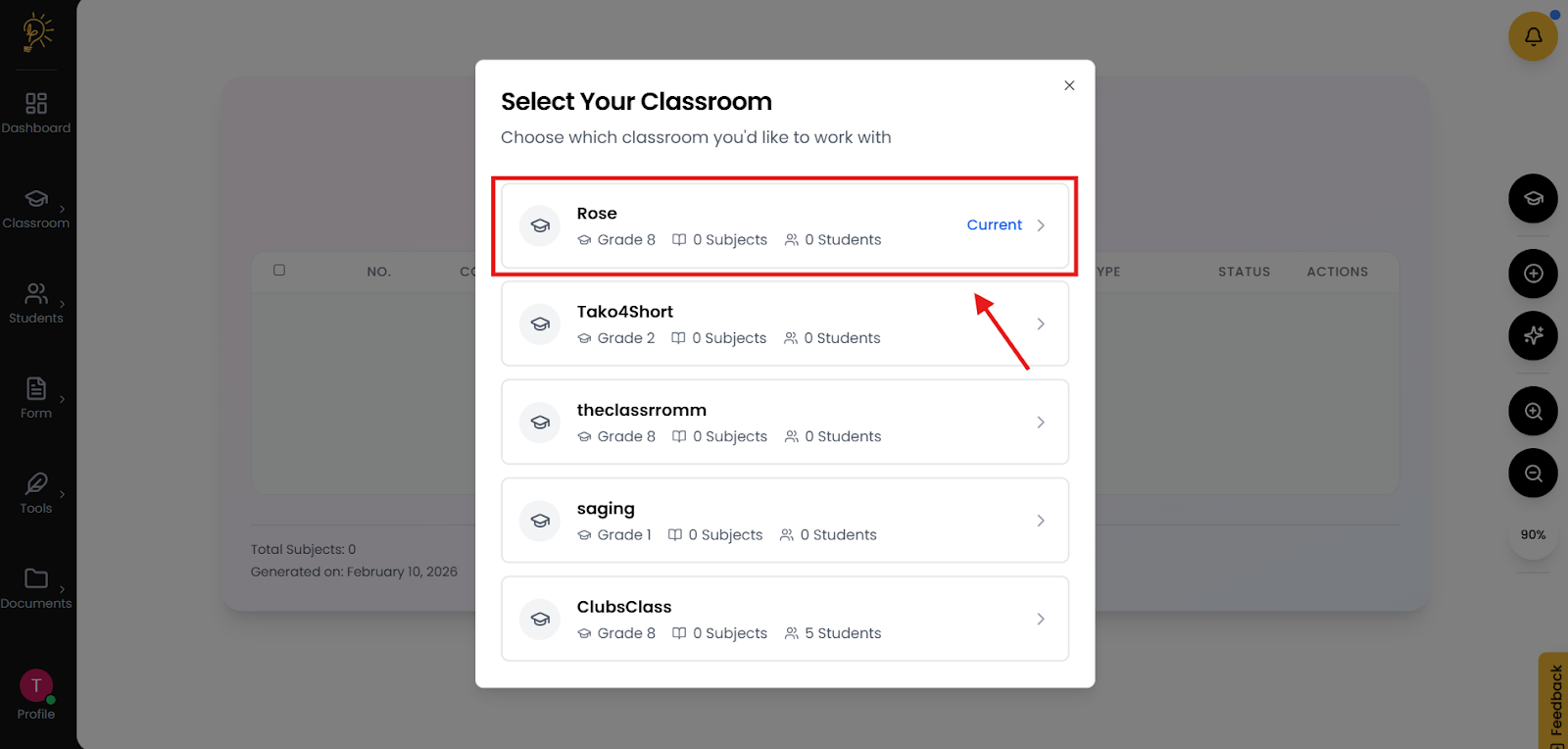Select the ClubsClass classroom
The height and width of the screenshot is (749, 1568).
click(784, 619)
